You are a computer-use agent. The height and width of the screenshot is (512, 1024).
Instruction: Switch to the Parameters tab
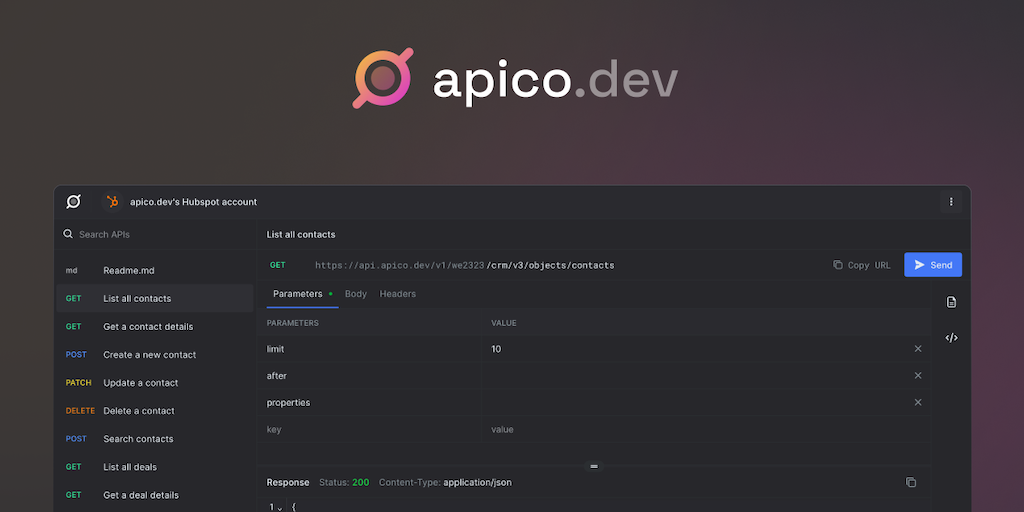[x=302, y=294]
